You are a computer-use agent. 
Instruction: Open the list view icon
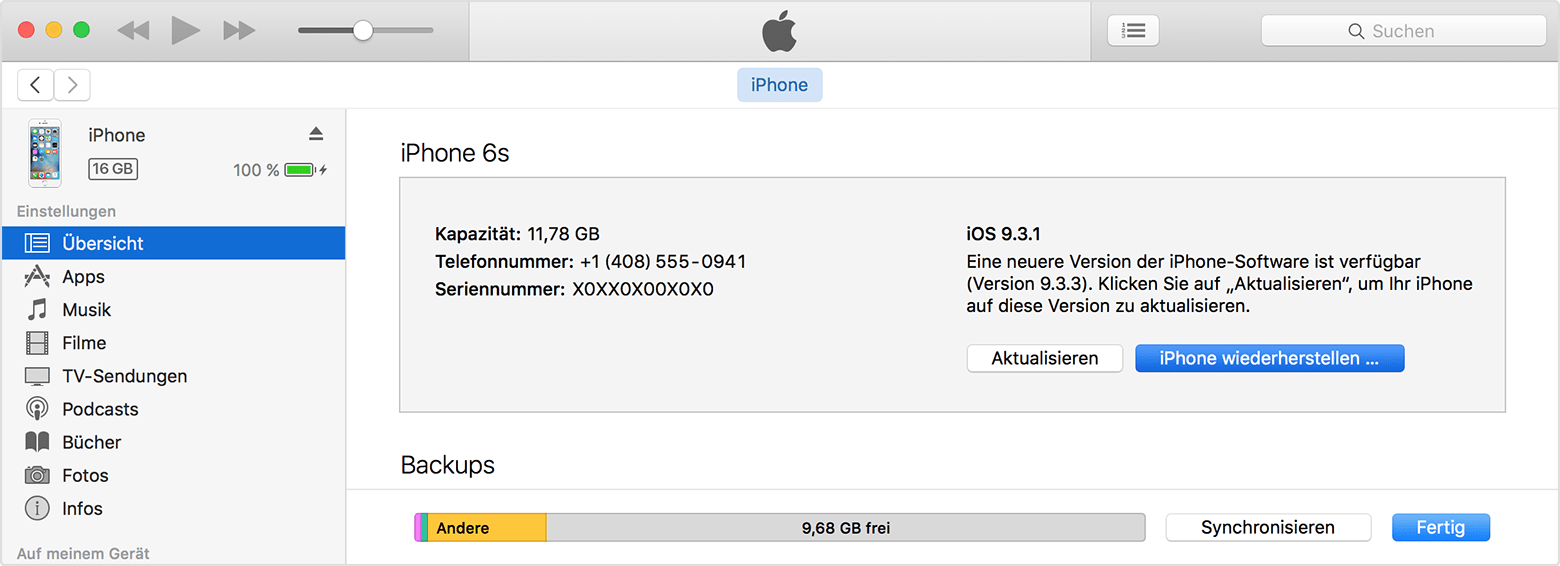coord(1133,31)
